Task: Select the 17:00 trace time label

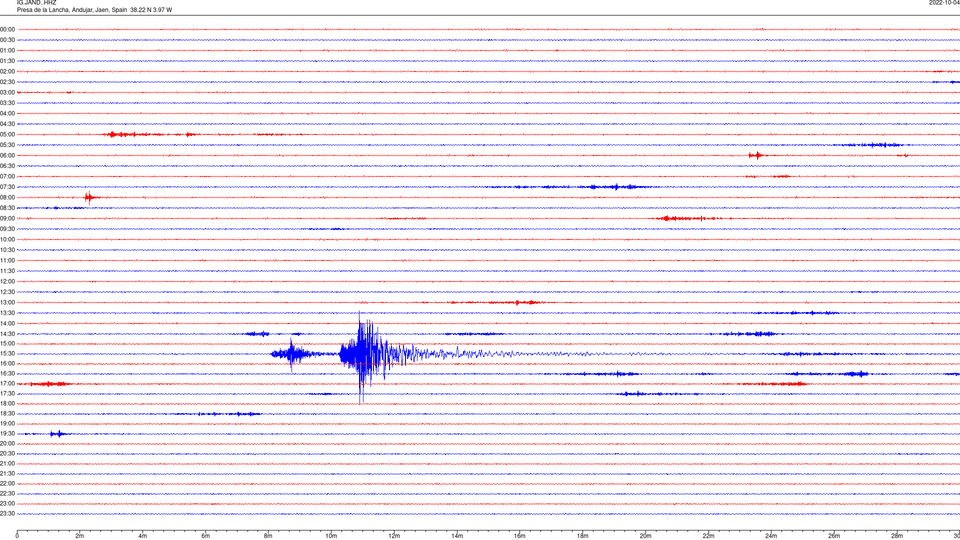Action: [x=7, y=383]
